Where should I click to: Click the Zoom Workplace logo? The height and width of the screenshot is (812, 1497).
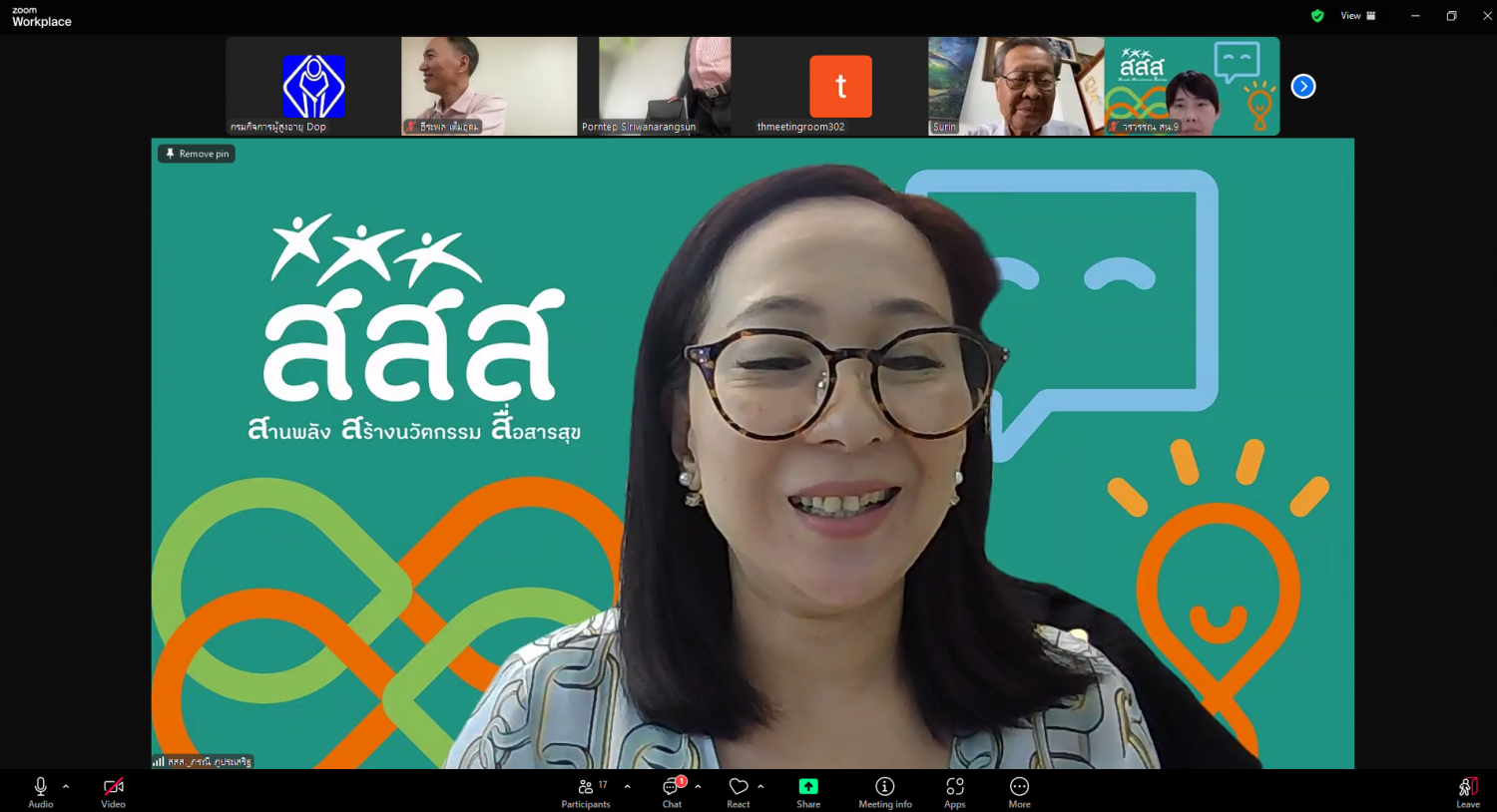tap(41, 17)
